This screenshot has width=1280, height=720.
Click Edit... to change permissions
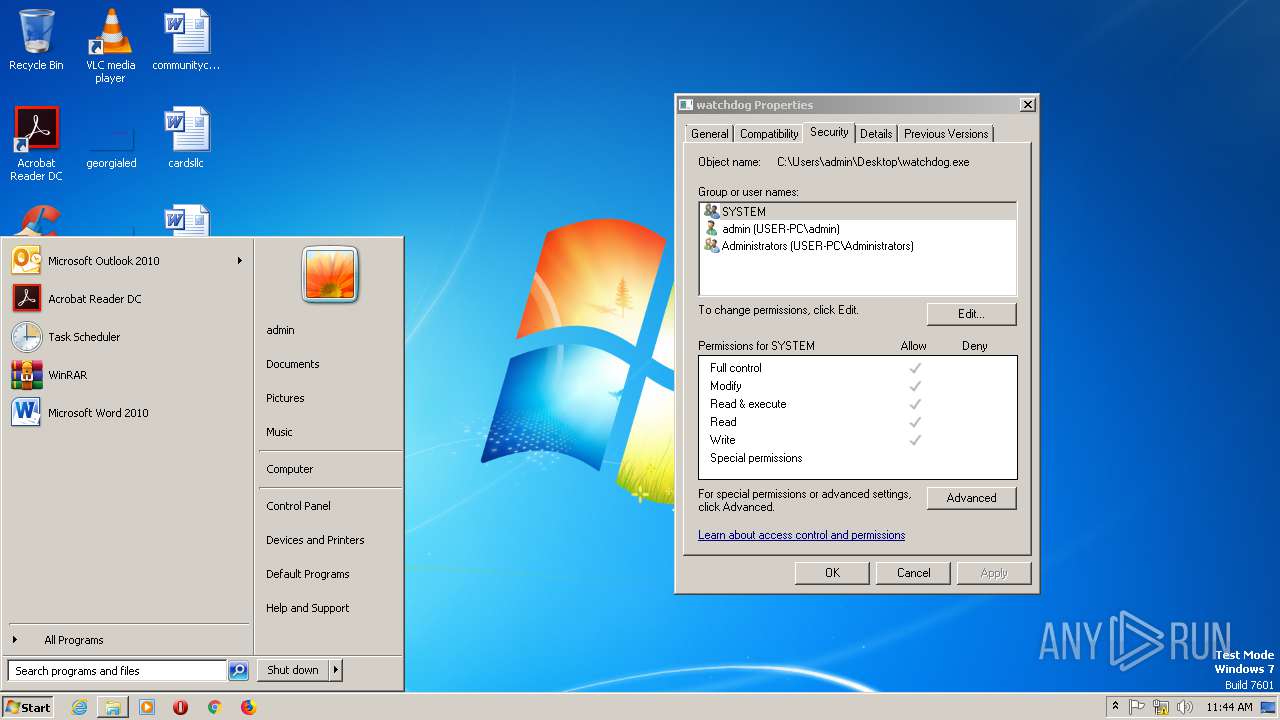971,314
